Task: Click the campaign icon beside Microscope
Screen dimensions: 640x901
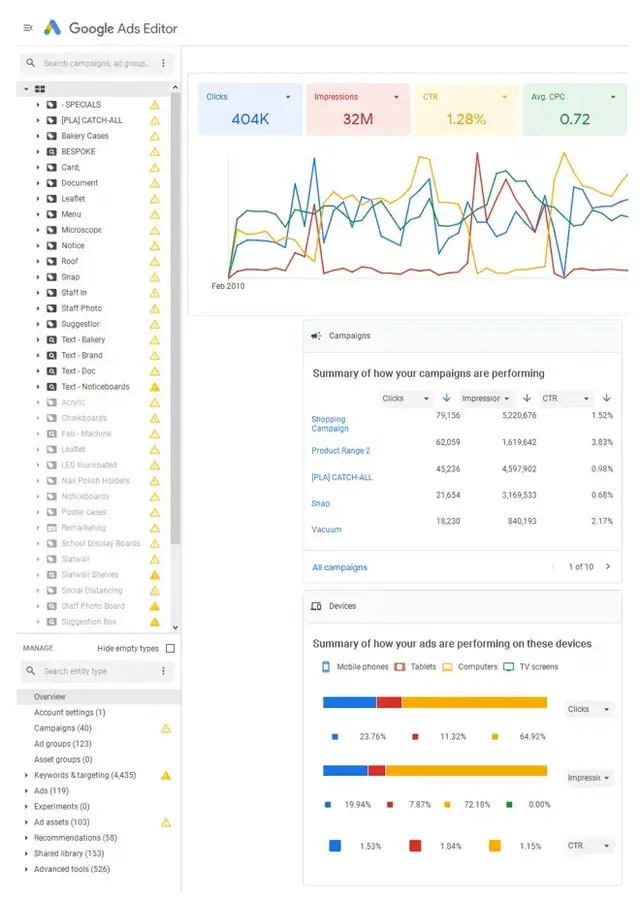Action: click(51, 230)
